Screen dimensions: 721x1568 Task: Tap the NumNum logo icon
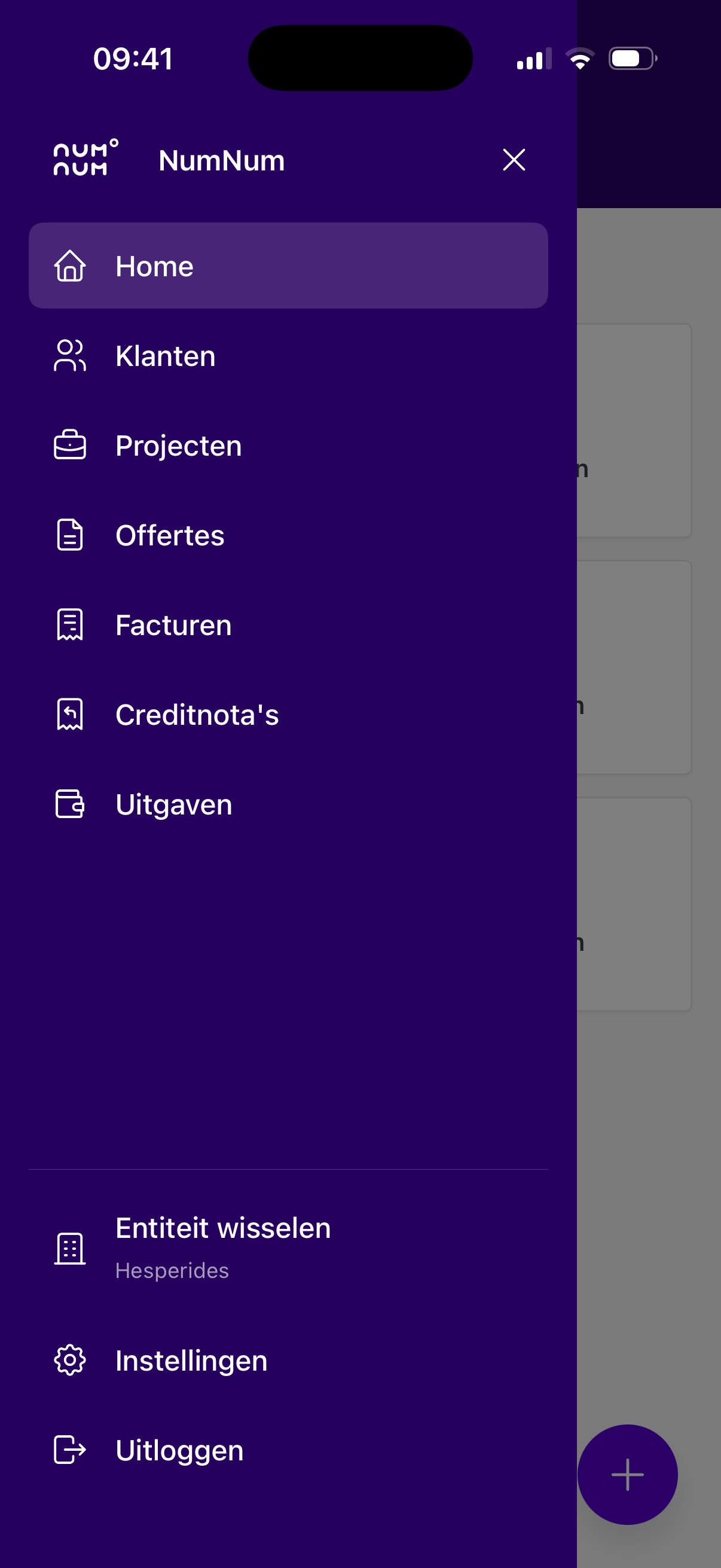tap(85, 158)
